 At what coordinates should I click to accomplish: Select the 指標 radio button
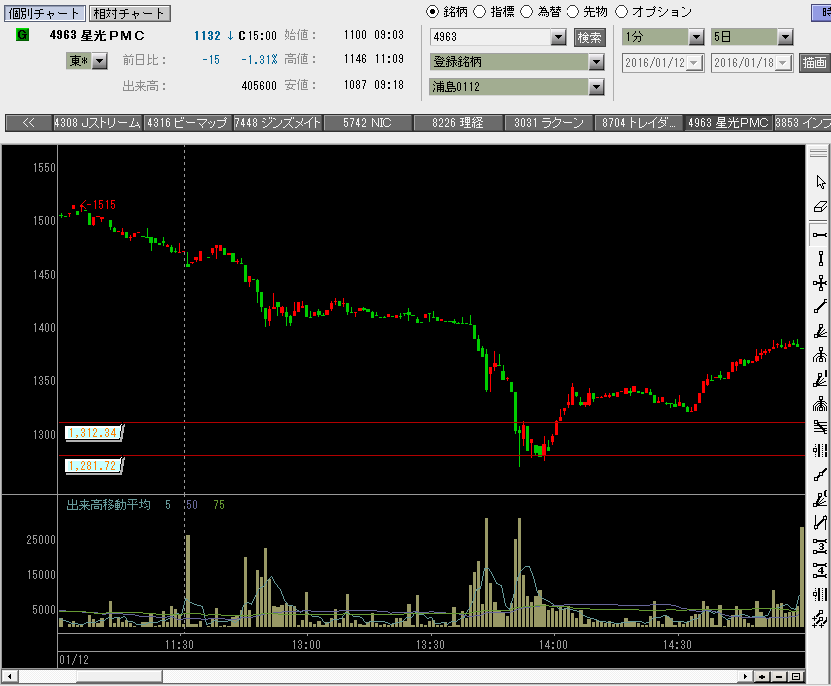tap(479, 12)
